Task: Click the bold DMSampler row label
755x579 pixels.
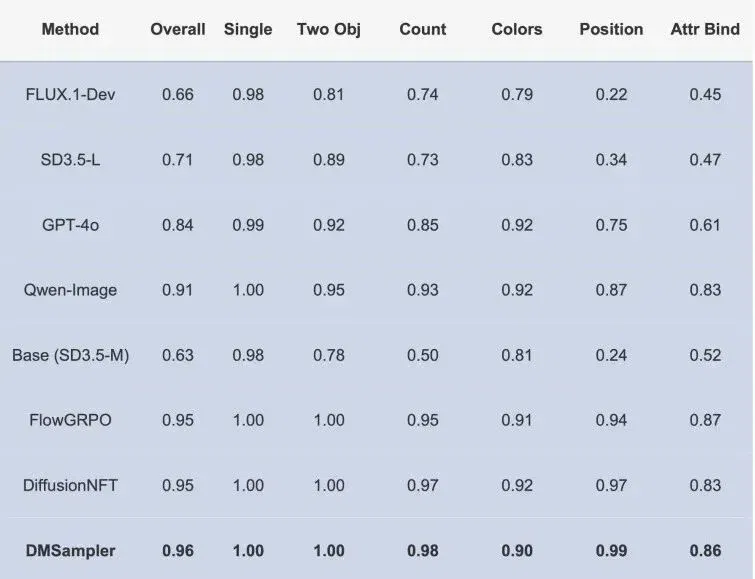Action: [70, 551]
